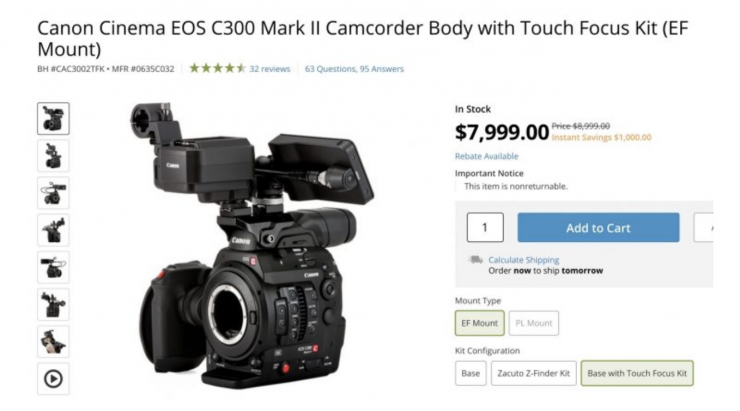Image resolution: width=740 pixels, height=411 pixels.
Task: Select the sixth camera thumbnail
Action: coord(53,304)
